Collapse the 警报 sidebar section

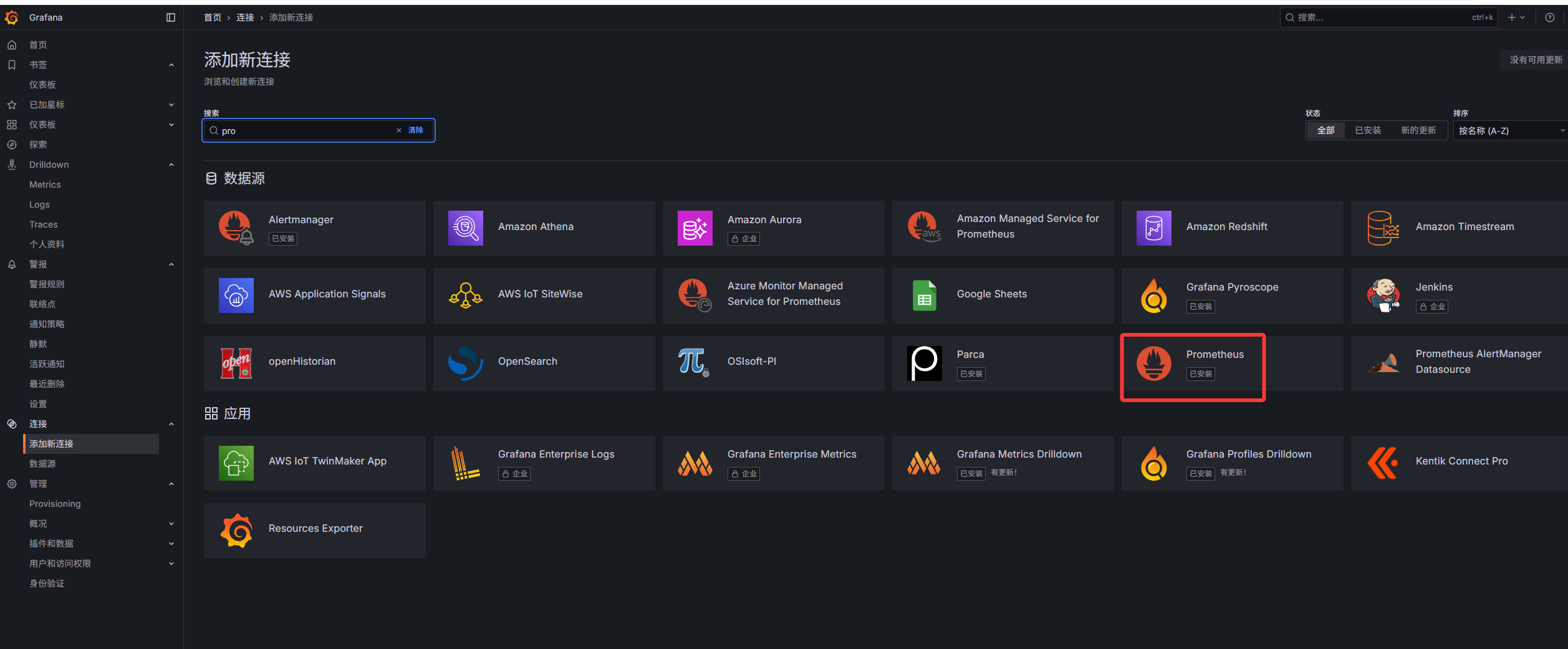(x=171, y=264)
